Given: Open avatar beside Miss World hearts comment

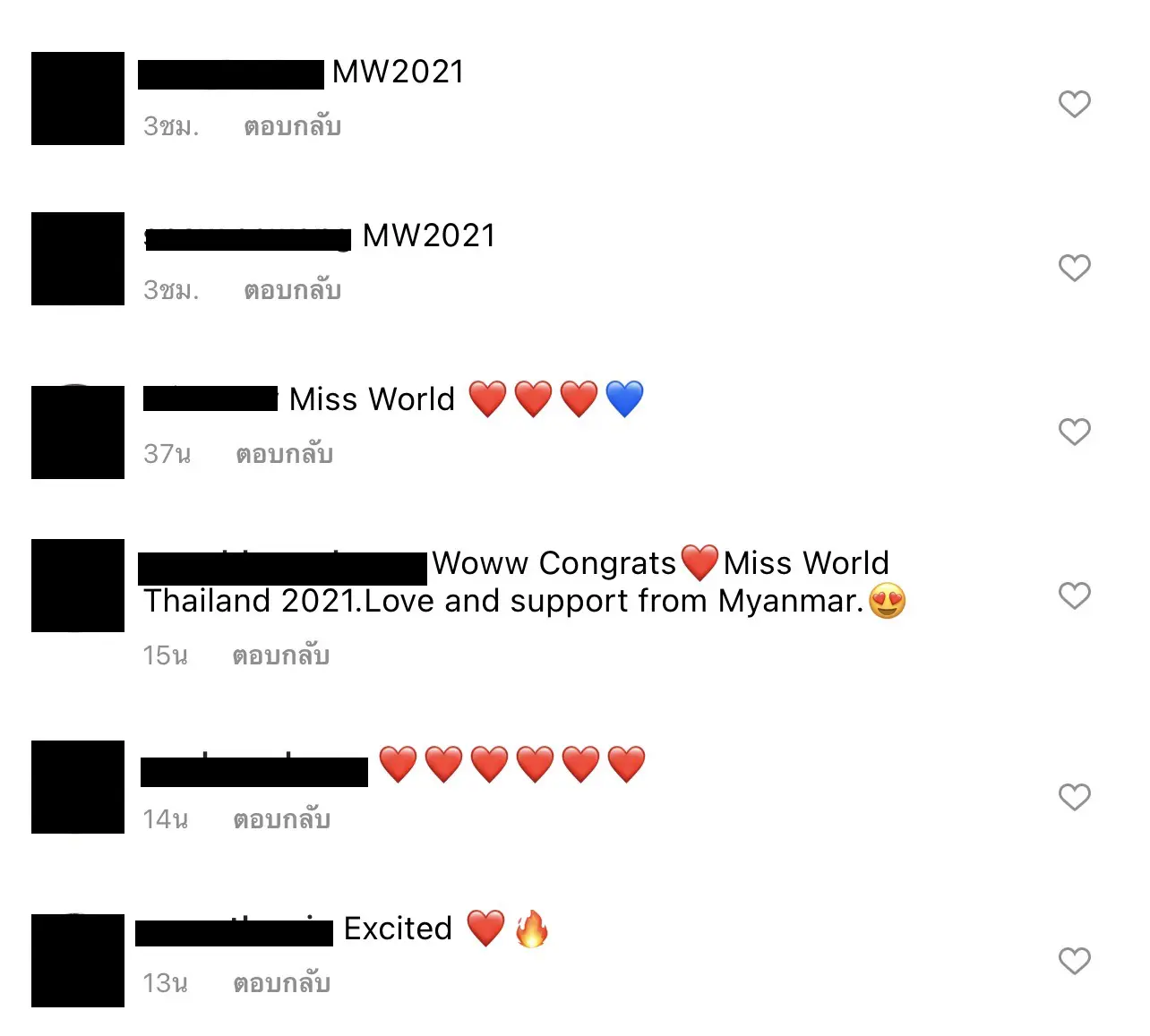Looking at the screenshot, I should pos(78,432).
